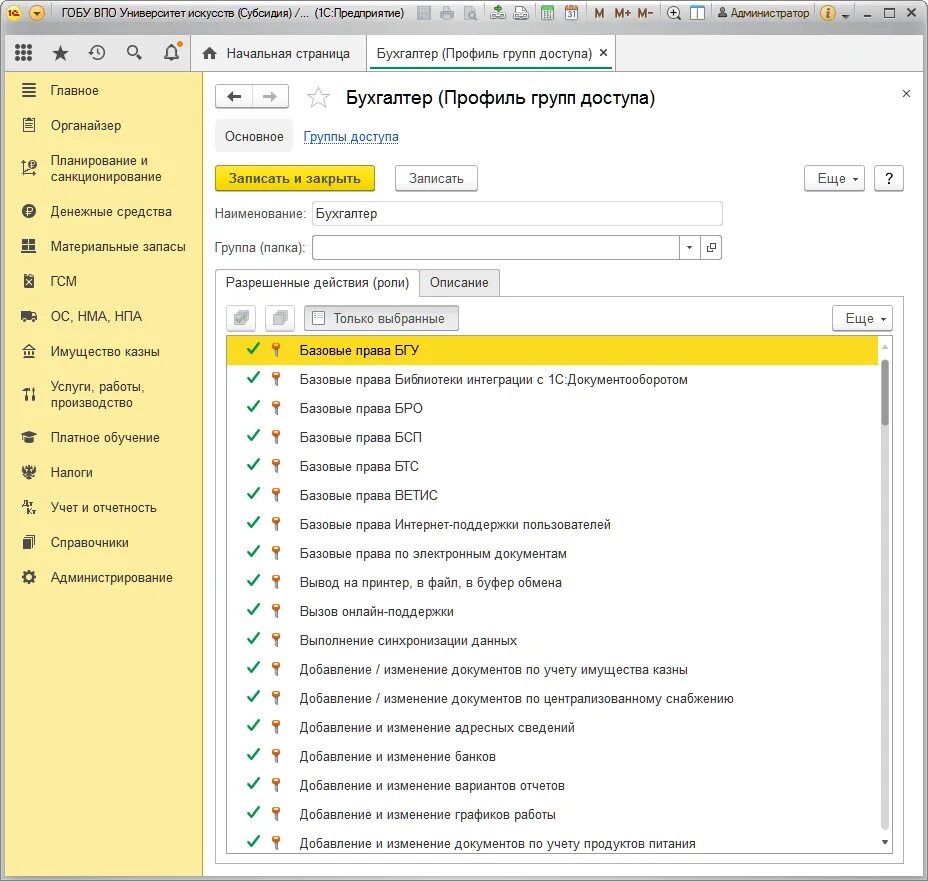Click the save icon in title bar
The height and width of the screenshot is (881, 928).
point(424,13)
